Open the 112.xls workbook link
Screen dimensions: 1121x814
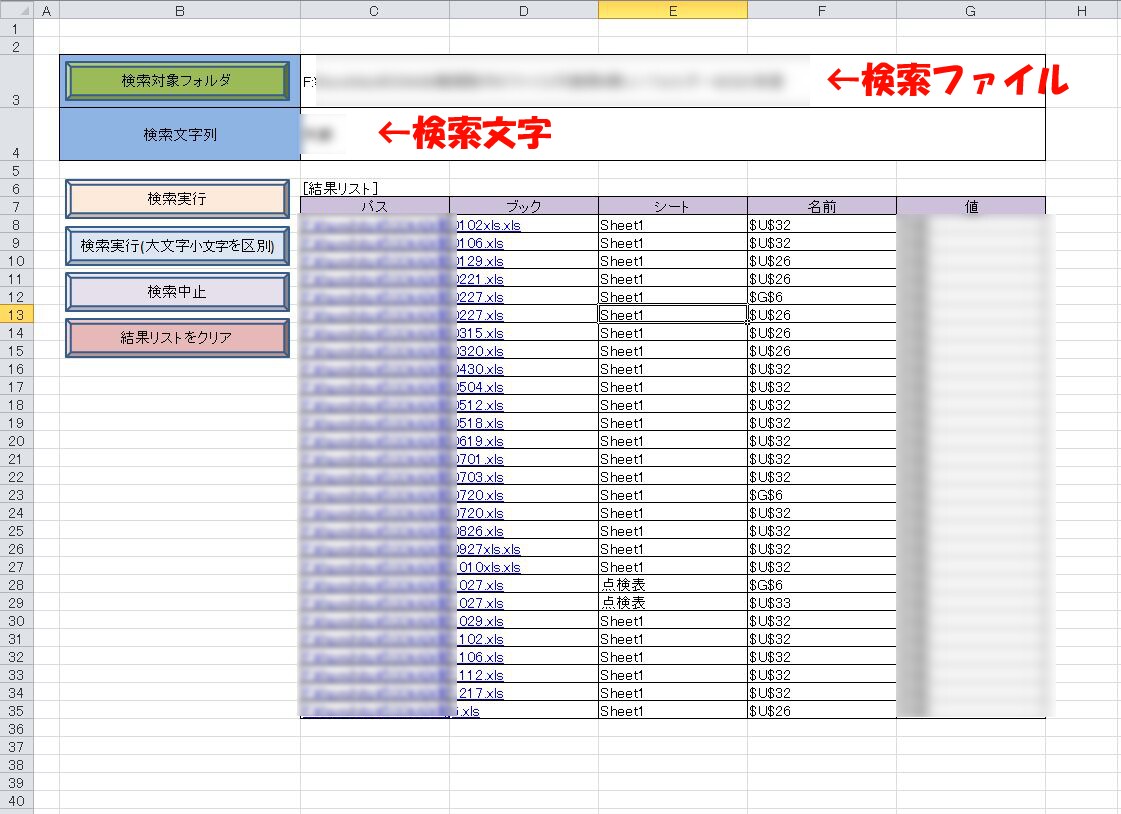pyautogui.click(x=480, y=675)
